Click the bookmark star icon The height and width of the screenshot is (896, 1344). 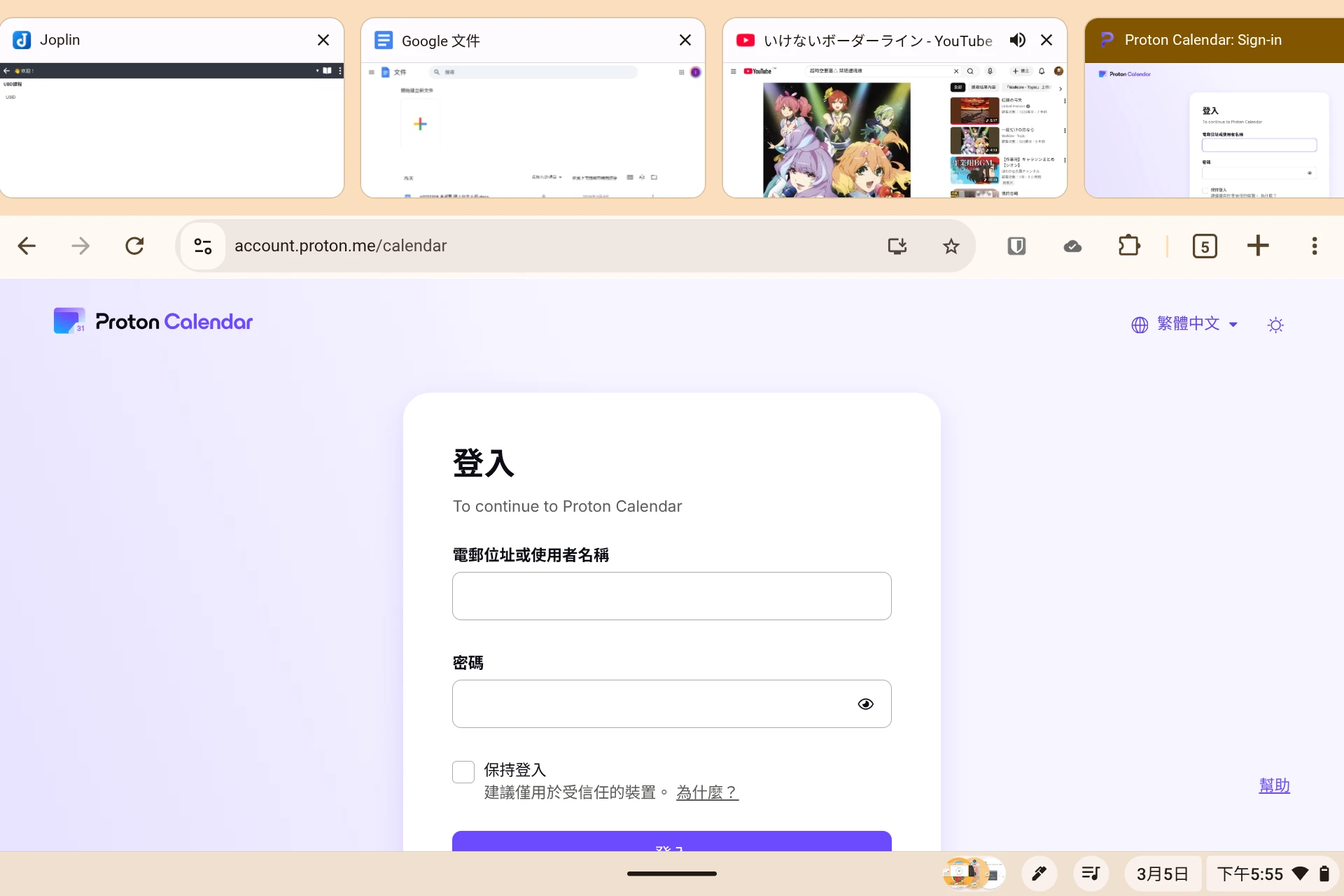pos(951,246)
